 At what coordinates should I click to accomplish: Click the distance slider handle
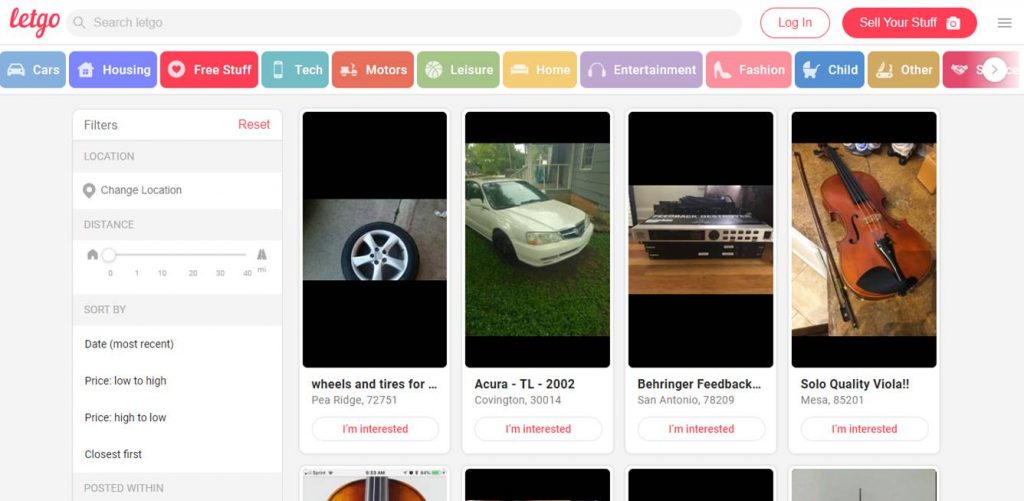[x=109, y=255]
